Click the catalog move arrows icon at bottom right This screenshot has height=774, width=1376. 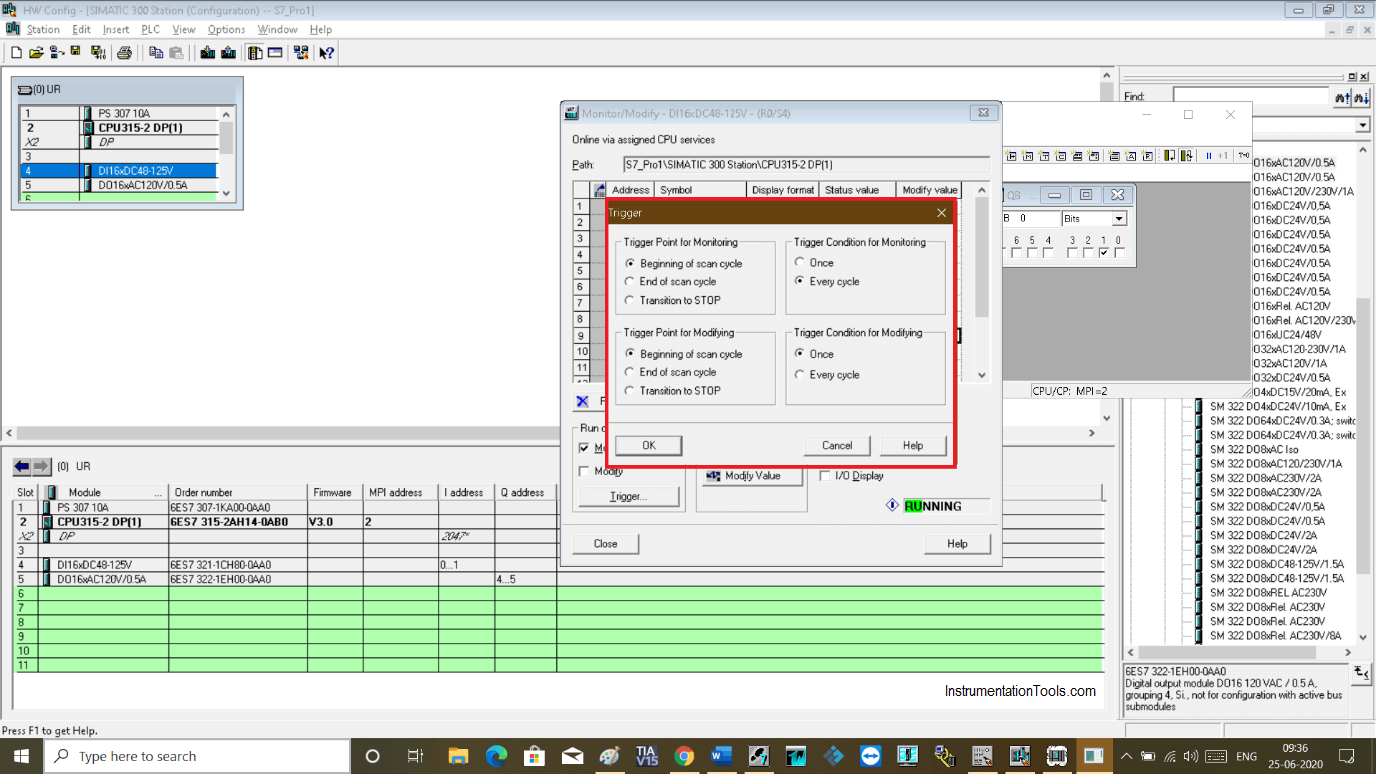[1361, 672]
